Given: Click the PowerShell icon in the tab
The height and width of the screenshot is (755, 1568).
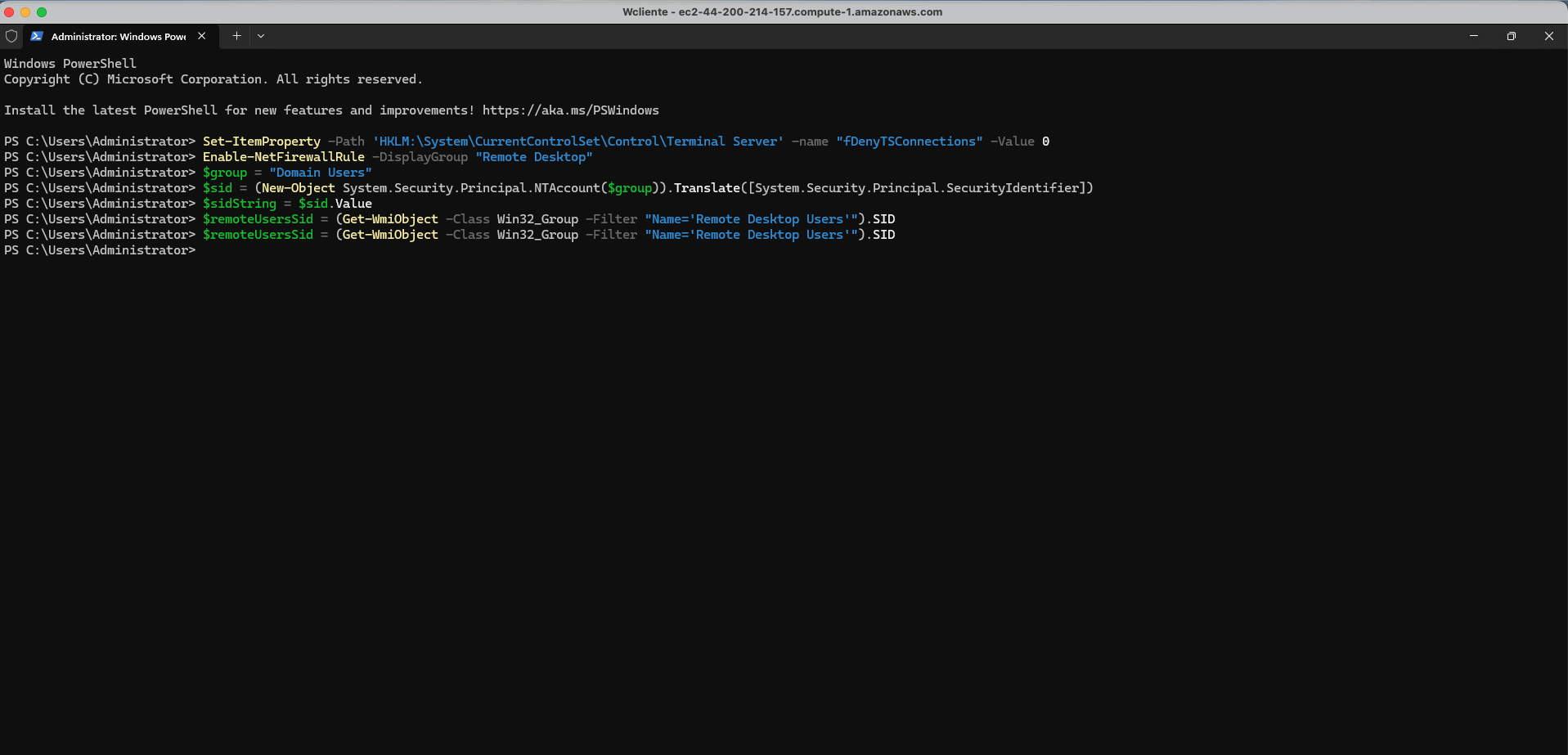Looking at the screenshot, I should (x=37, y=36).
